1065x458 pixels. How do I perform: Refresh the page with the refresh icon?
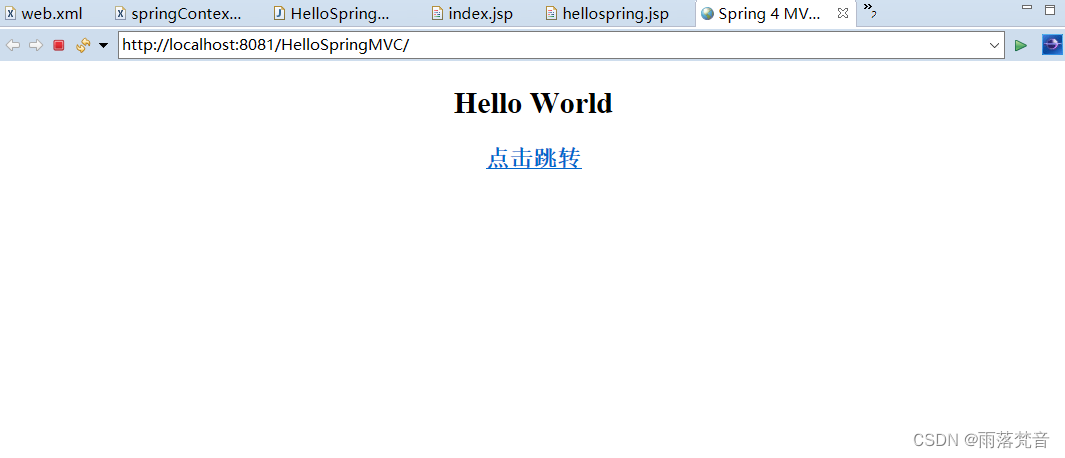point(83,46)
